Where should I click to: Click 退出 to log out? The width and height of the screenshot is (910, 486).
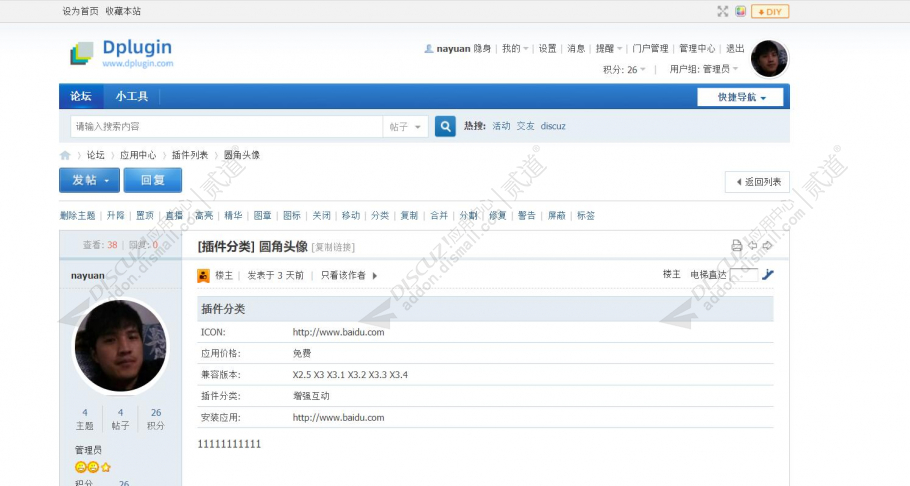tap(735, 49)
